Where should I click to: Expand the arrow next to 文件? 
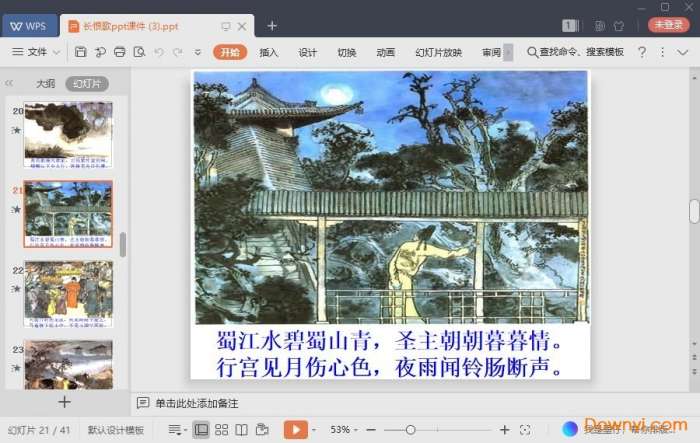[x=57, y=53]
